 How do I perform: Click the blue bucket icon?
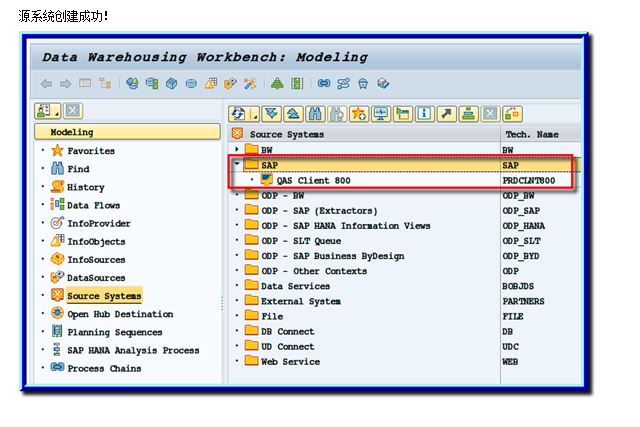point(363,84)
